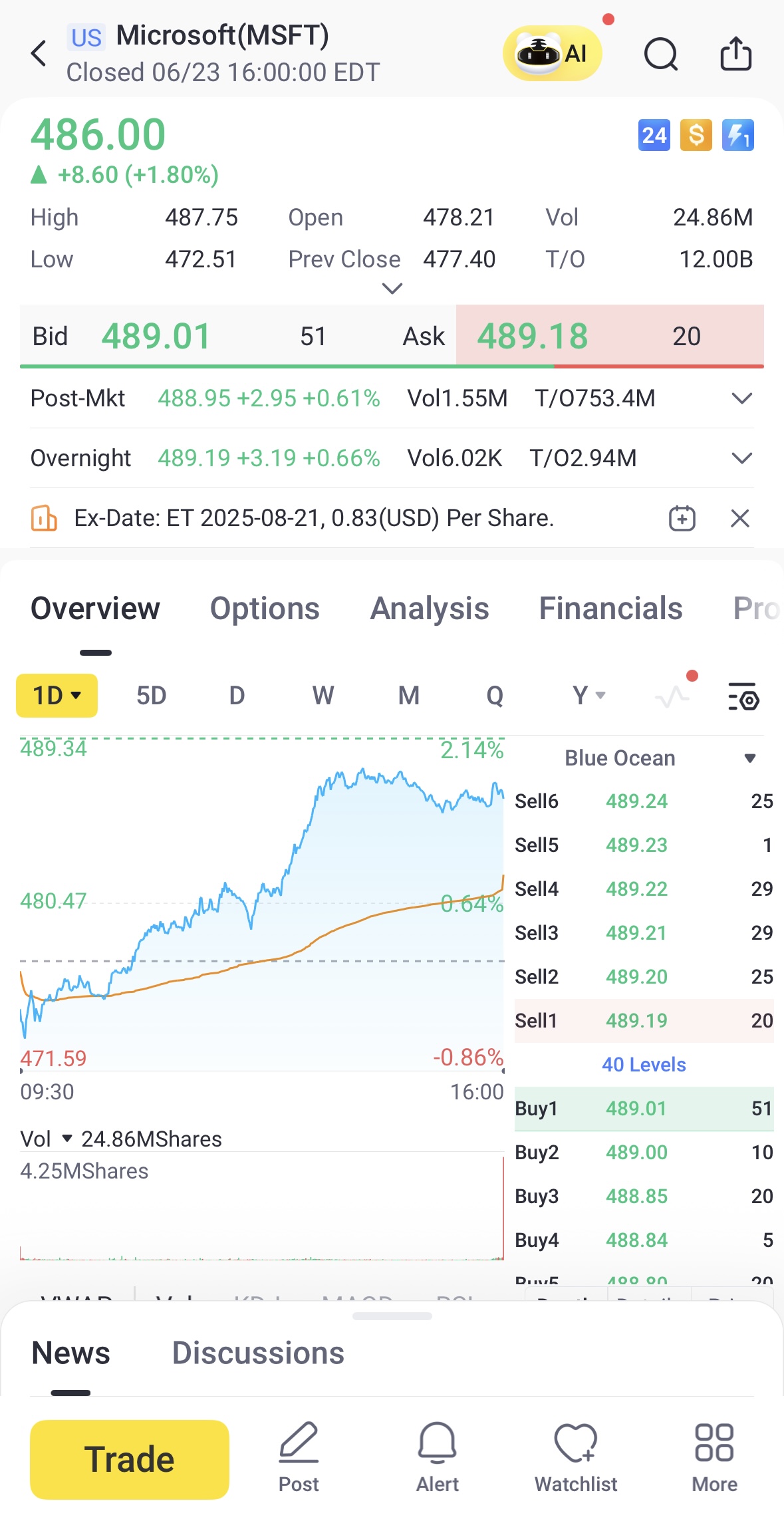The image size is (784, 1535).
Task: Tap the blue 24-hour trading badge
Action: pyautogui.click(x=654, y=136)
